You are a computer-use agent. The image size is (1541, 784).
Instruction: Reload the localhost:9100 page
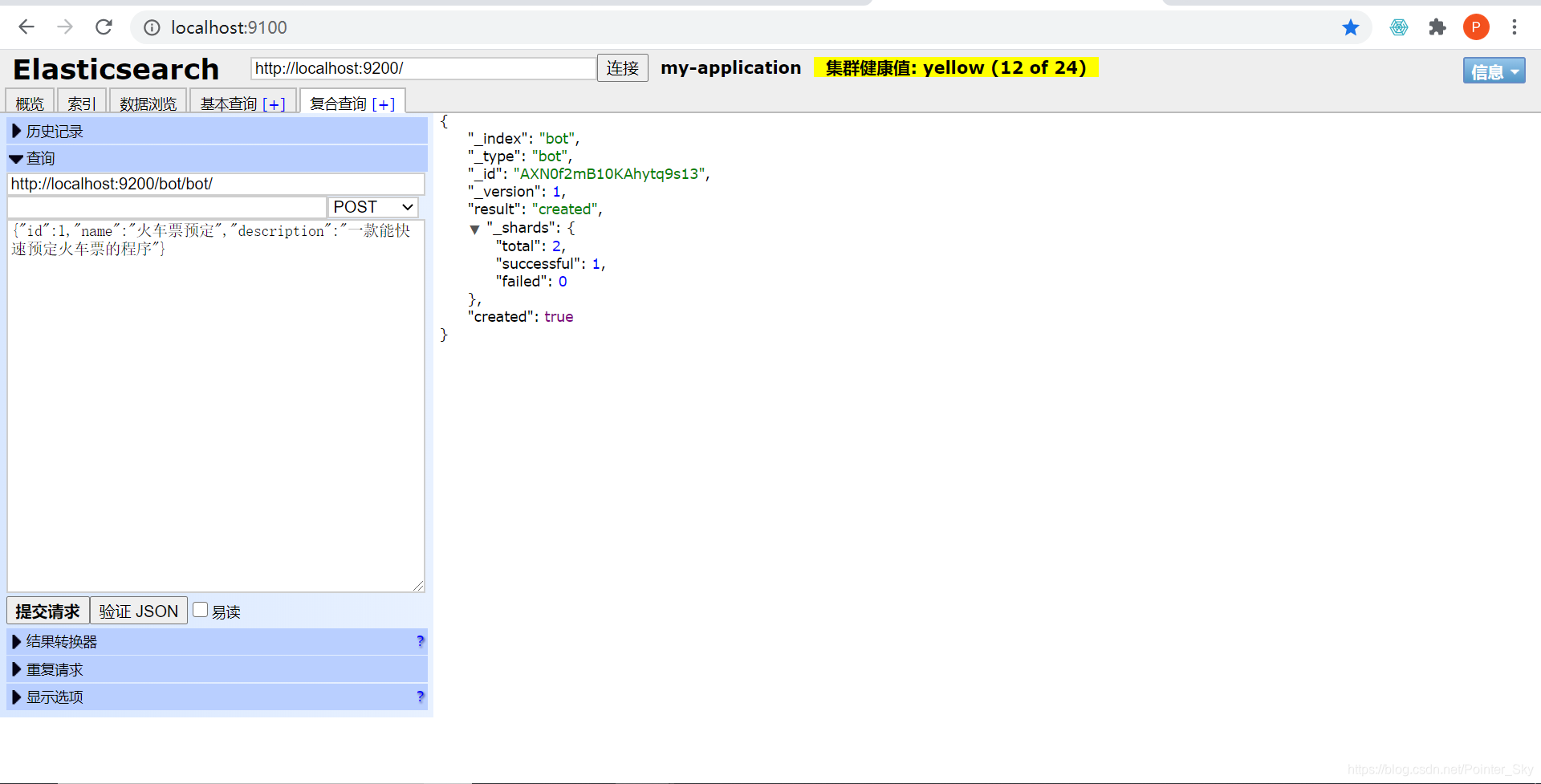(x=104, y=27)
